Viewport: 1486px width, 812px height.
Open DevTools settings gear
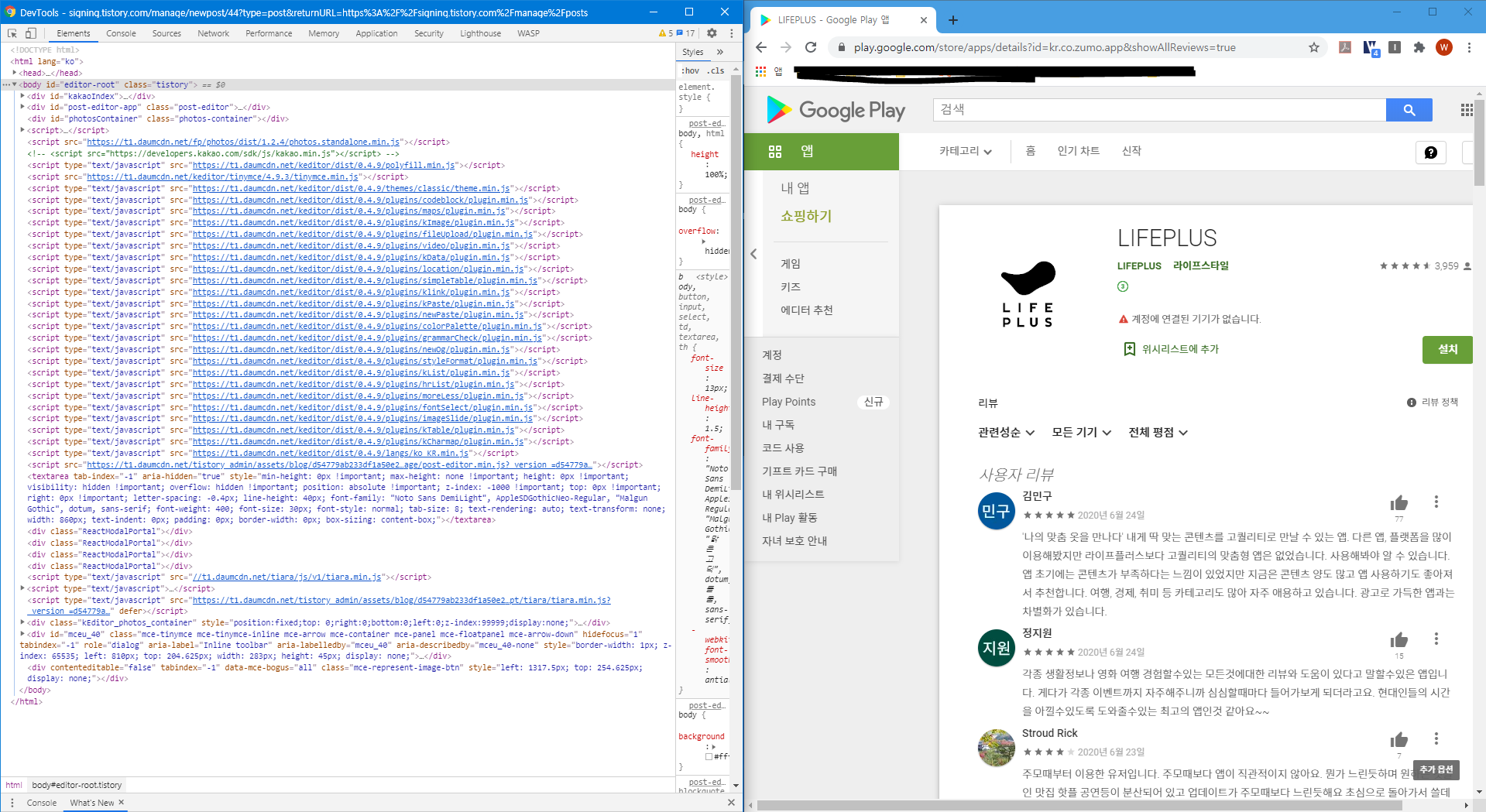[712, 33]
